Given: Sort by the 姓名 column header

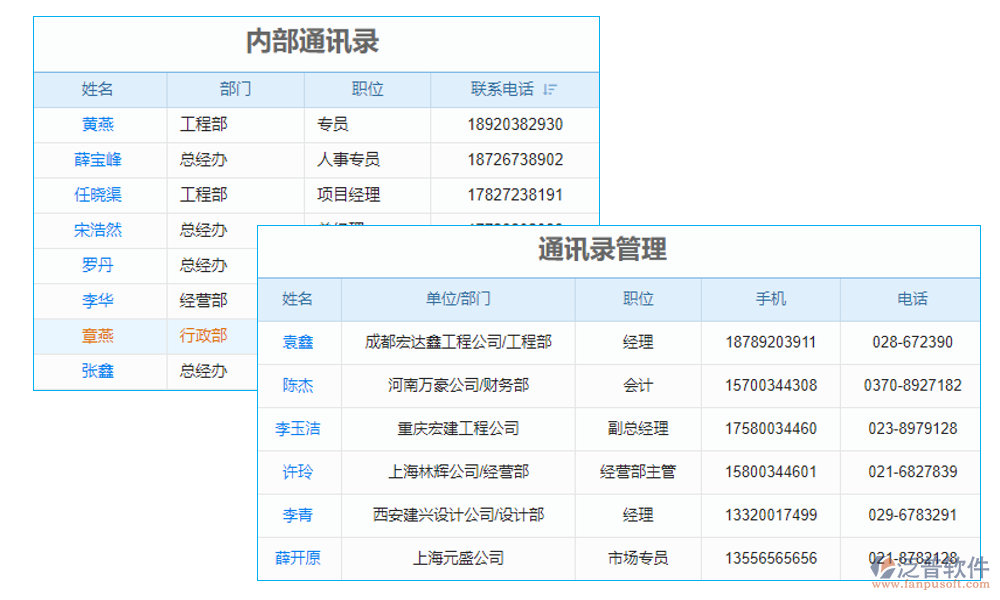Looking at the screenshot, I should click(x=99, y=89).
